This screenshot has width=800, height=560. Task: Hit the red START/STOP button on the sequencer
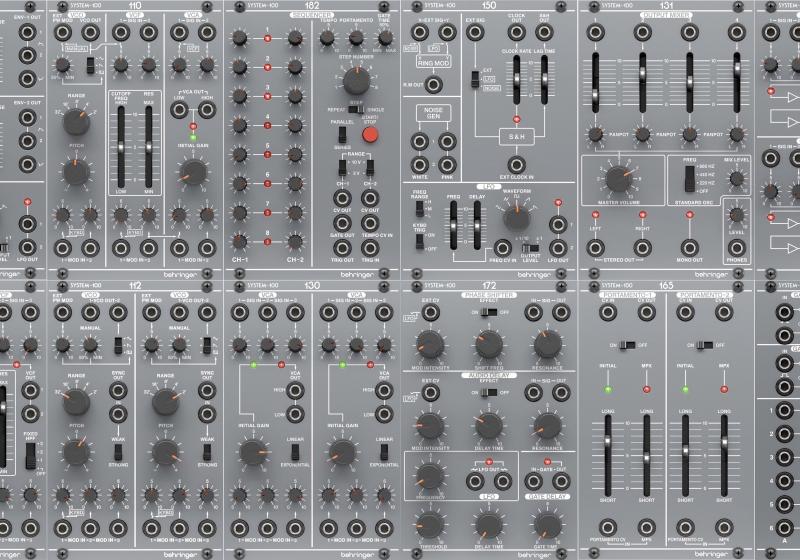point(370,135)
